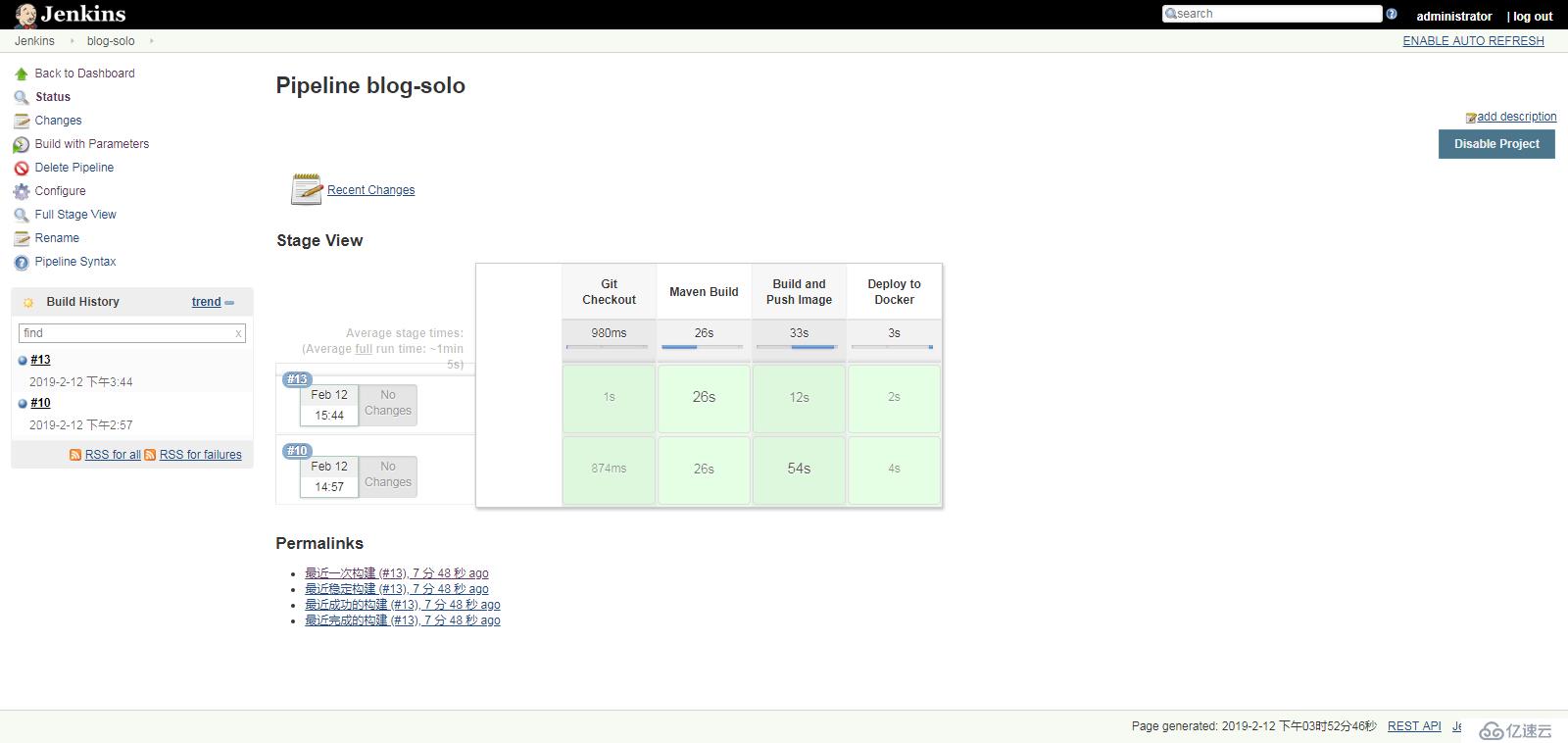Click the Maven Build average time bar
This screenshot has width=1568, height=743.
click(x=703, y=347)
